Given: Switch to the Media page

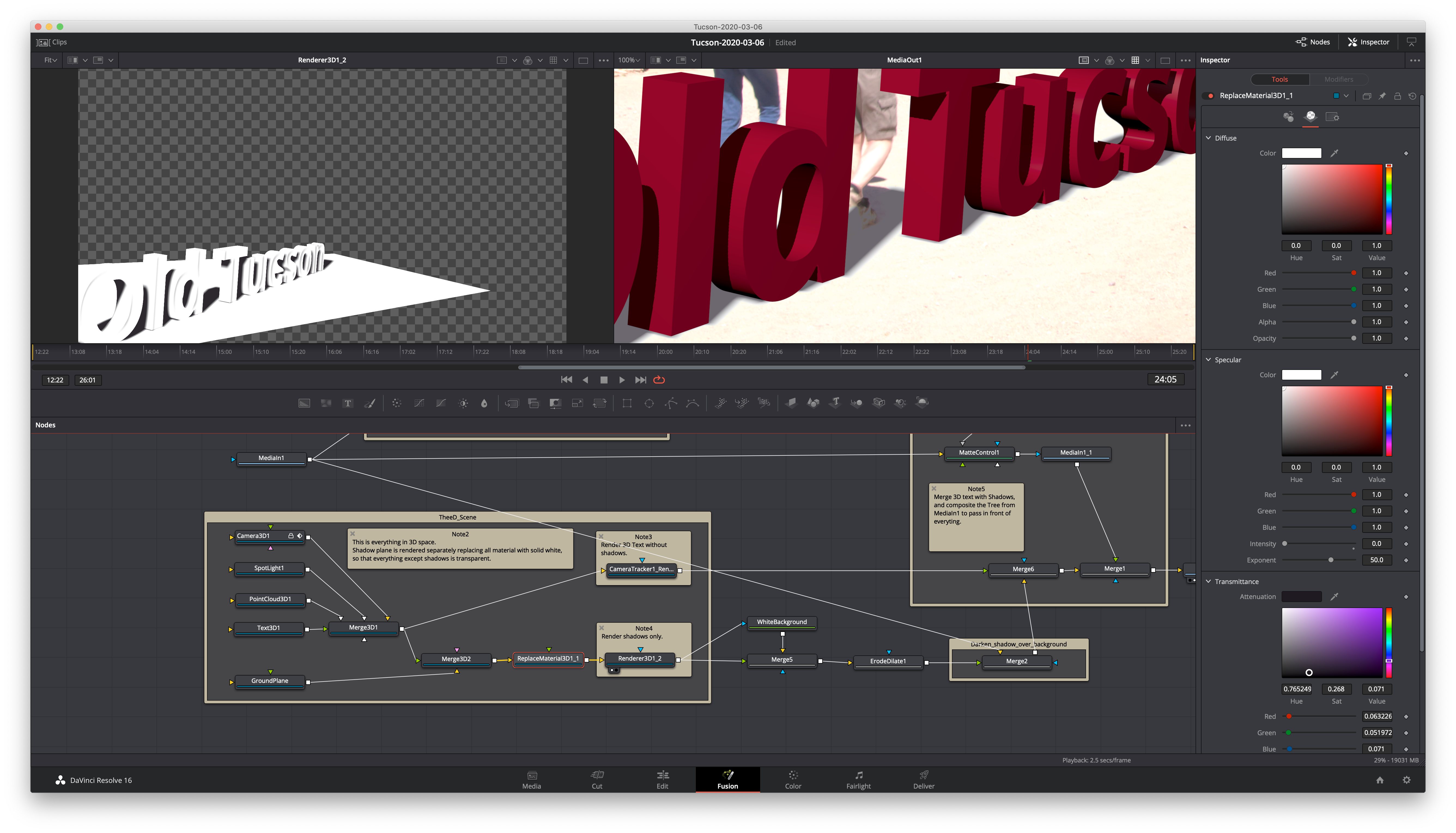Looking at the screenshot, I should [532, 780].
